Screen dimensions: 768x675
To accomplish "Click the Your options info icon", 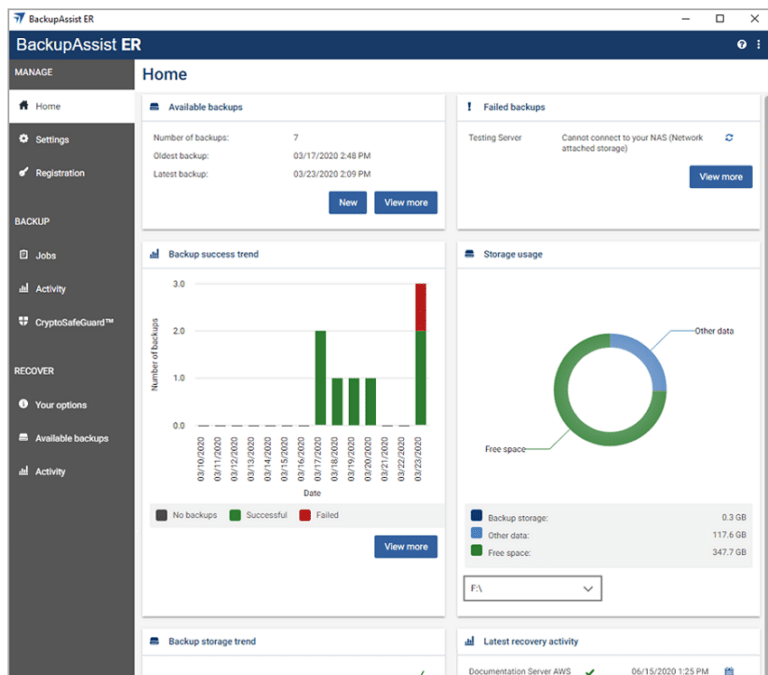I will (x=23, y=404).
